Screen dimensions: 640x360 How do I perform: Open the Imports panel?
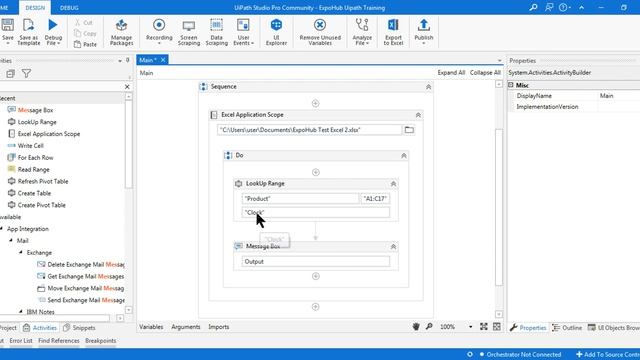[219, 327]
